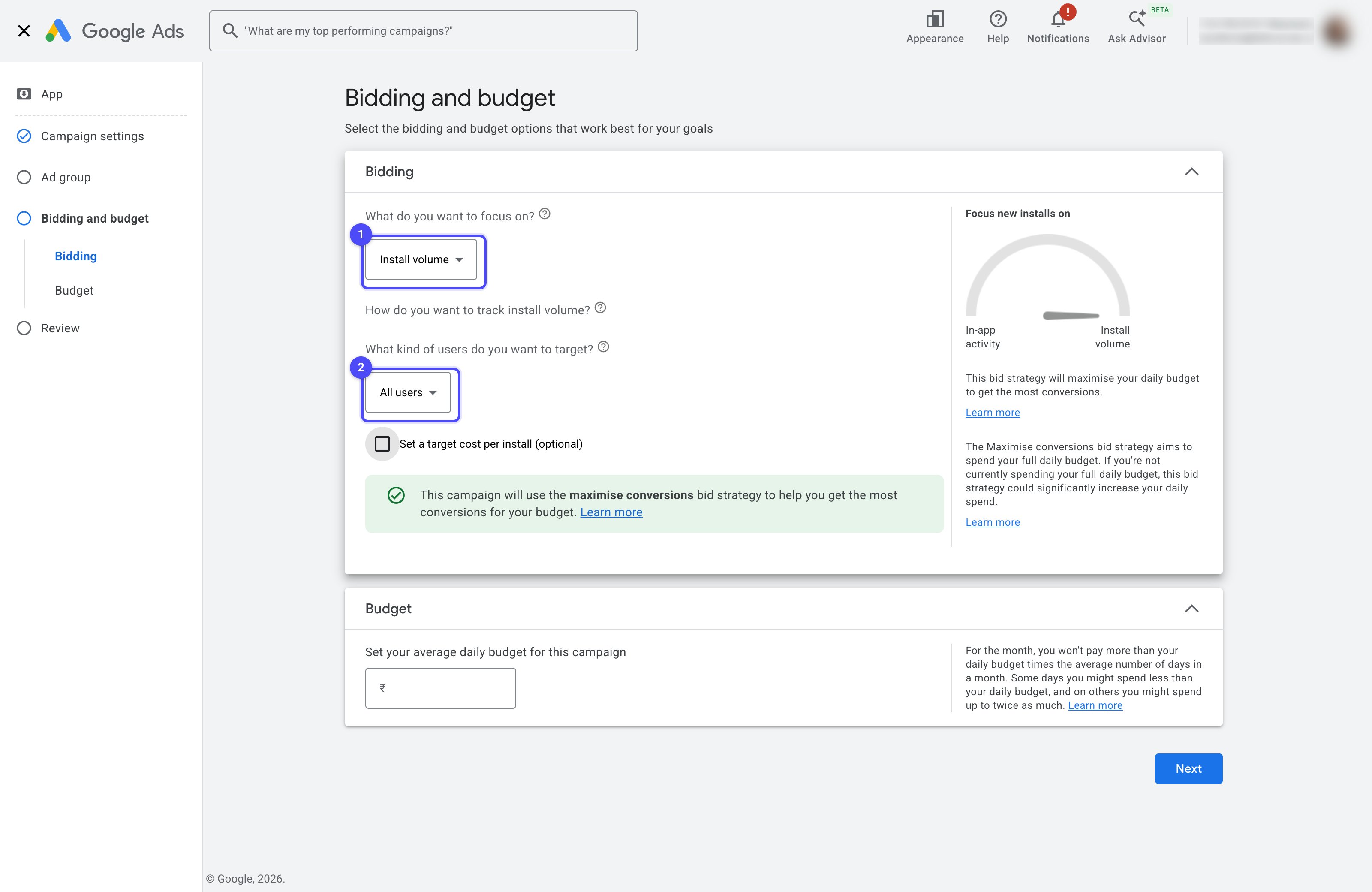Click the green checkmark in bid strategy notice
Screen dimensions: 1372x892
(396, 495)
